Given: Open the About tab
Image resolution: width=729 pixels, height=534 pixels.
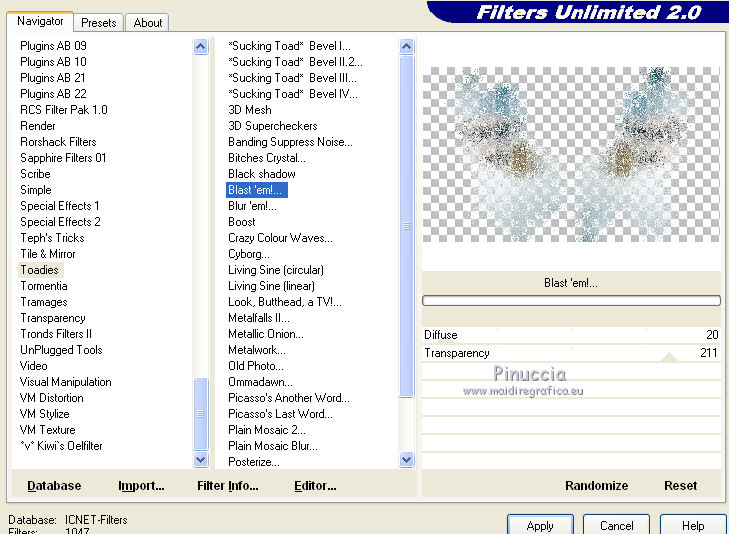Looking at the screenshot, I should point(147,23).
